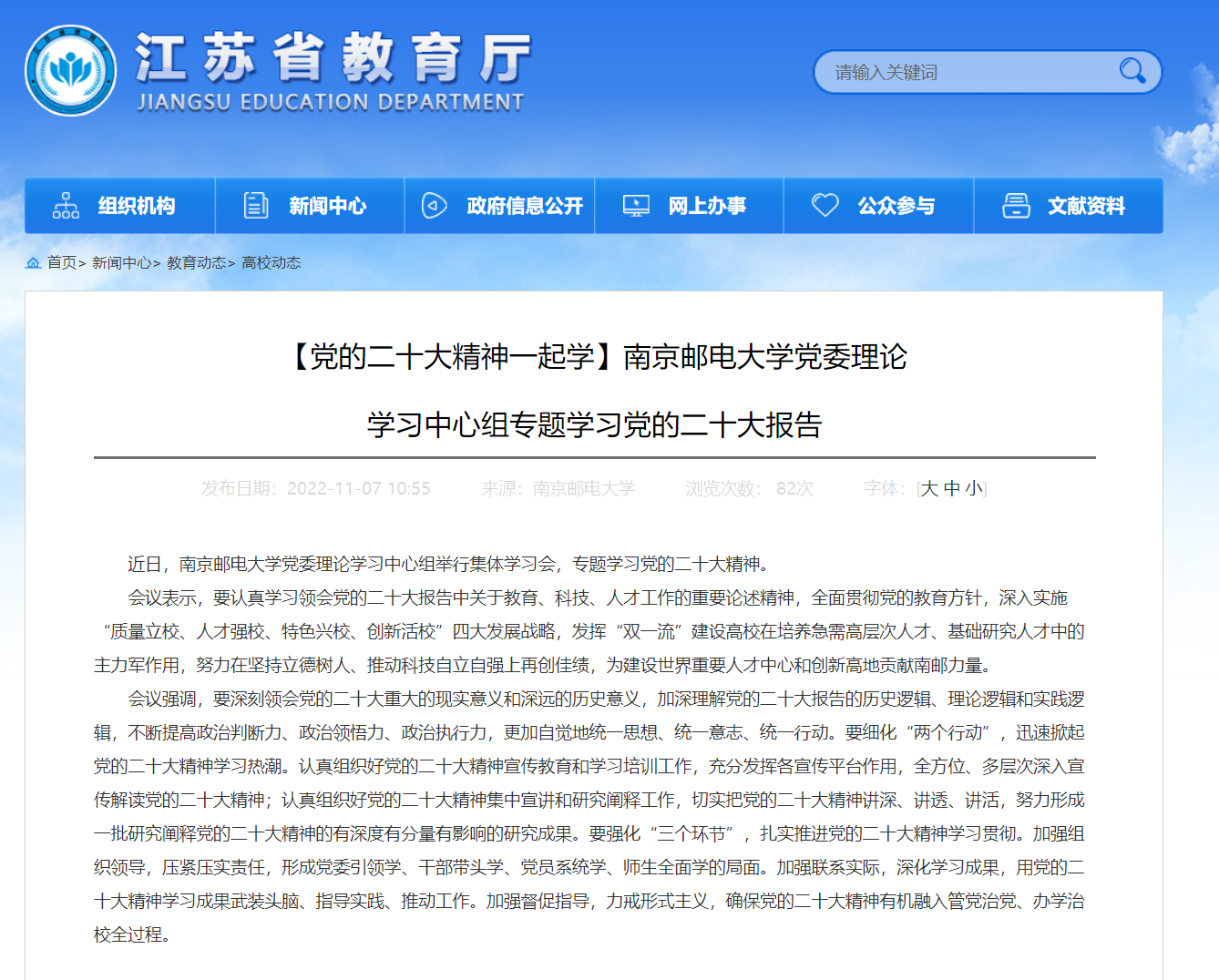Open 文献资料 navigation item
The height and width of the screenshot is (980, 1219).
coord(1086,206)
